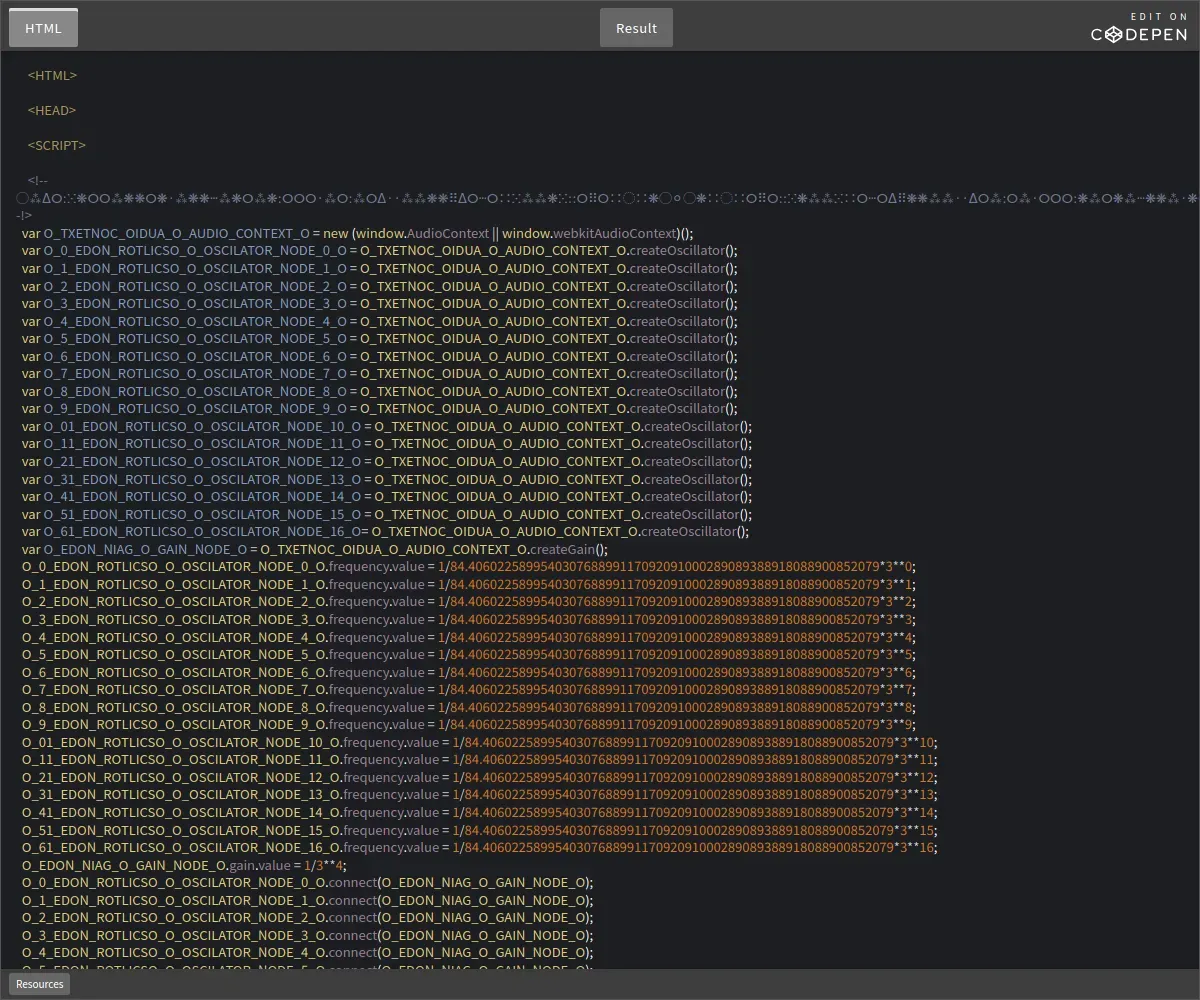This screenshot has height=1000, width=1200.
Task: Click the OSCILATOR_NODE_6 createOscillator declaration
Action: pyautogui.click(x=380, y=356)
